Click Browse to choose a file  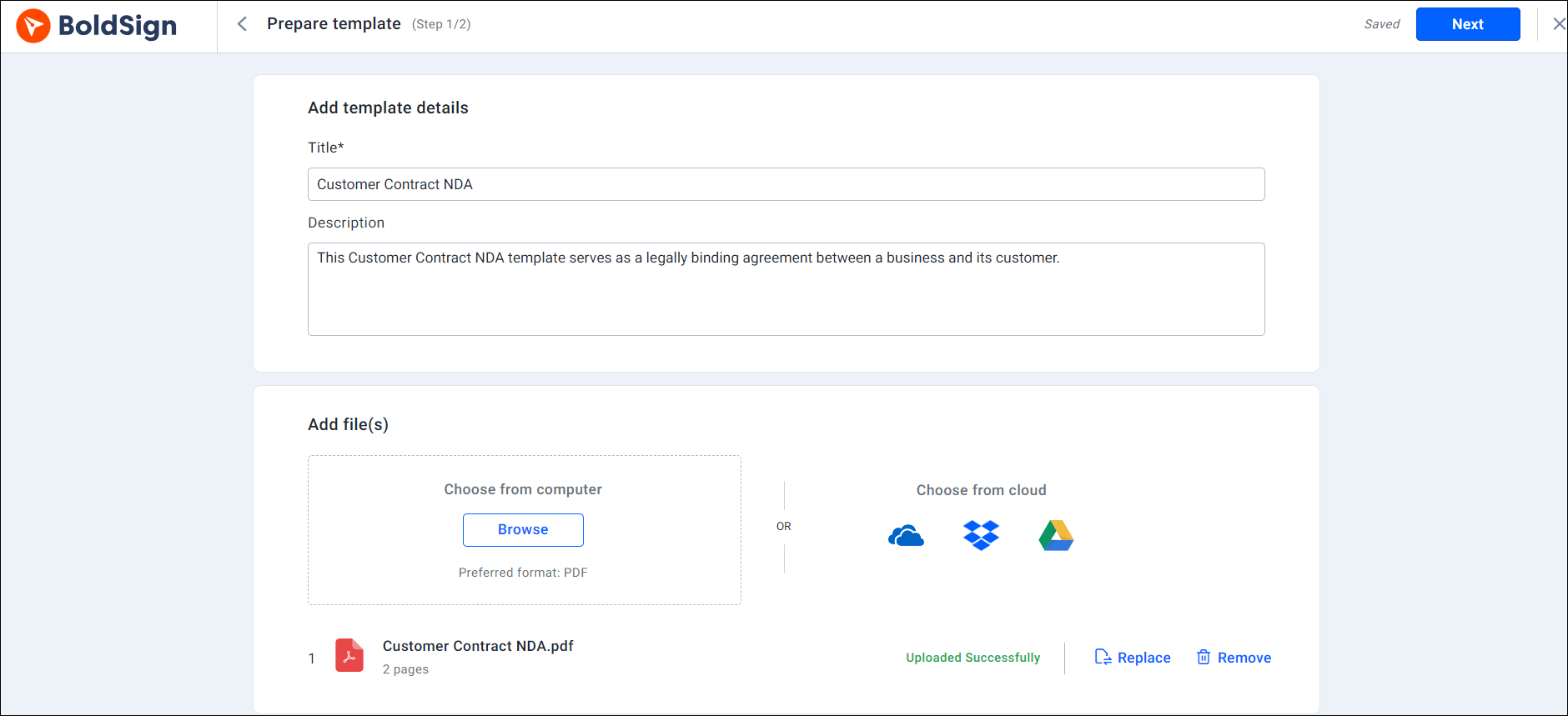point(523,530)
